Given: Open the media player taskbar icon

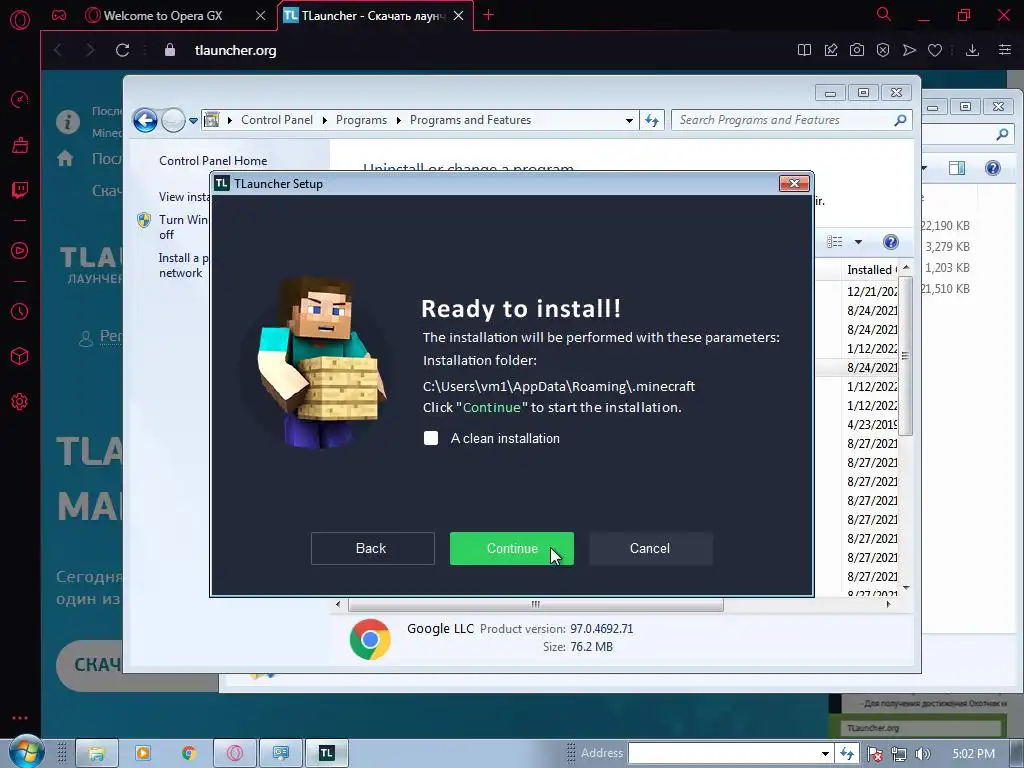Looking at the screenshot, I should tap(143, 754).
